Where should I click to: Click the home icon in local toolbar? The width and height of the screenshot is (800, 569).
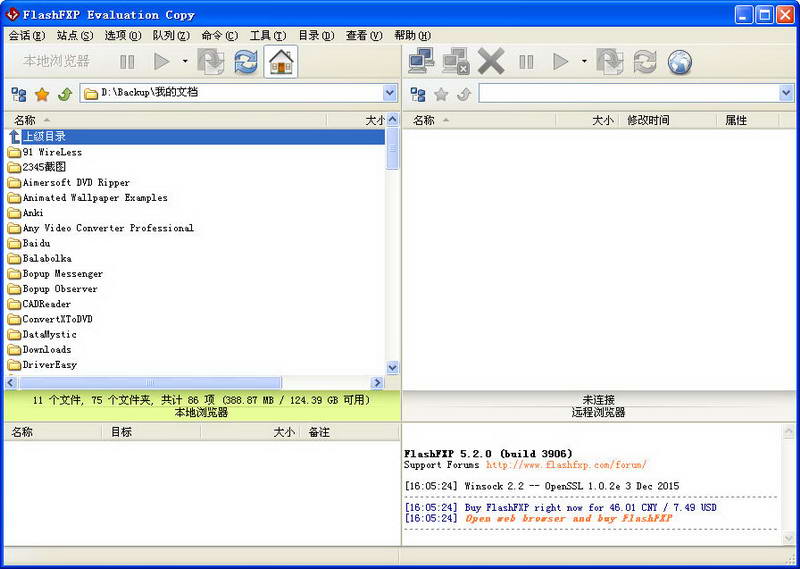pos(281,62)
